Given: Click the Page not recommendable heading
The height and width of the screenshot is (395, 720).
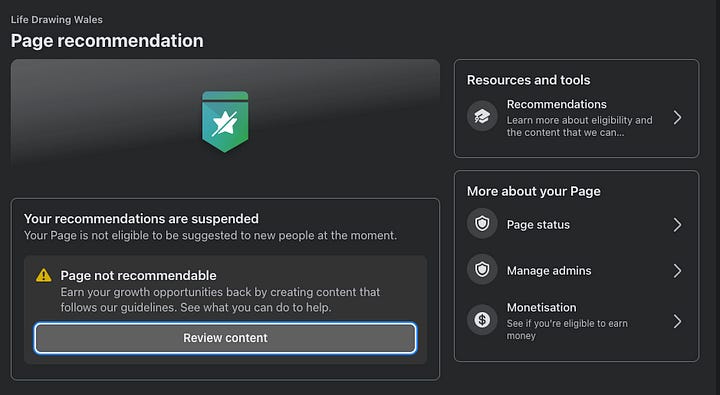Looking at the screenshot, I should point(138,275).
